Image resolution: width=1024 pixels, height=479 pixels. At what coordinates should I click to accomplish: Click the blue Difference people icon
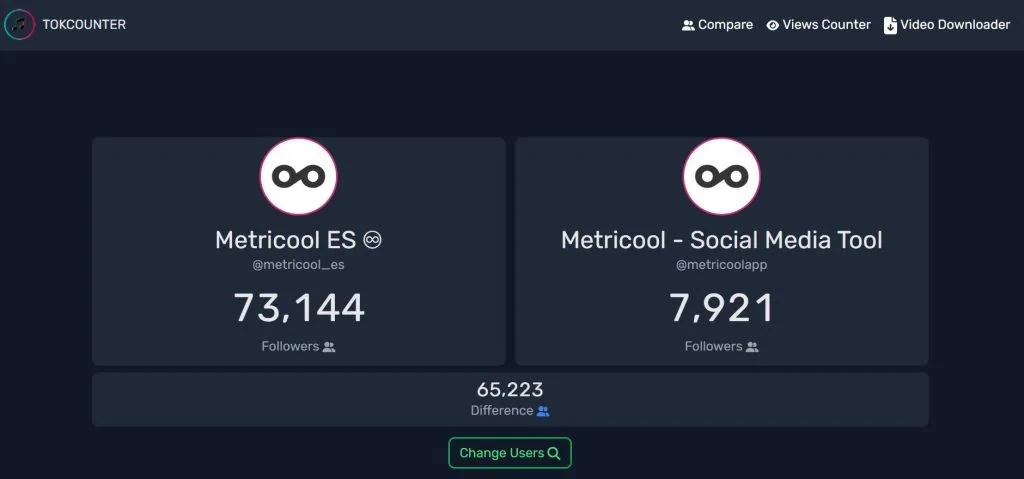click(543, 411)
